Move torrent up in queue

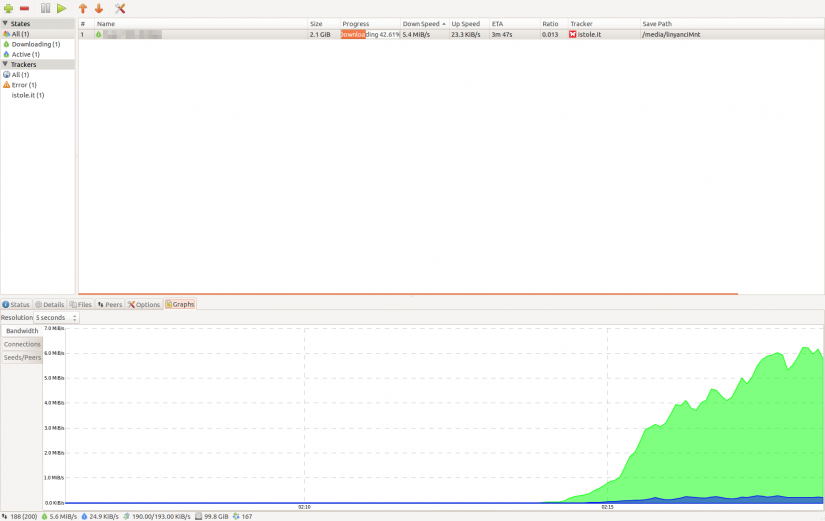pos(83,8)
